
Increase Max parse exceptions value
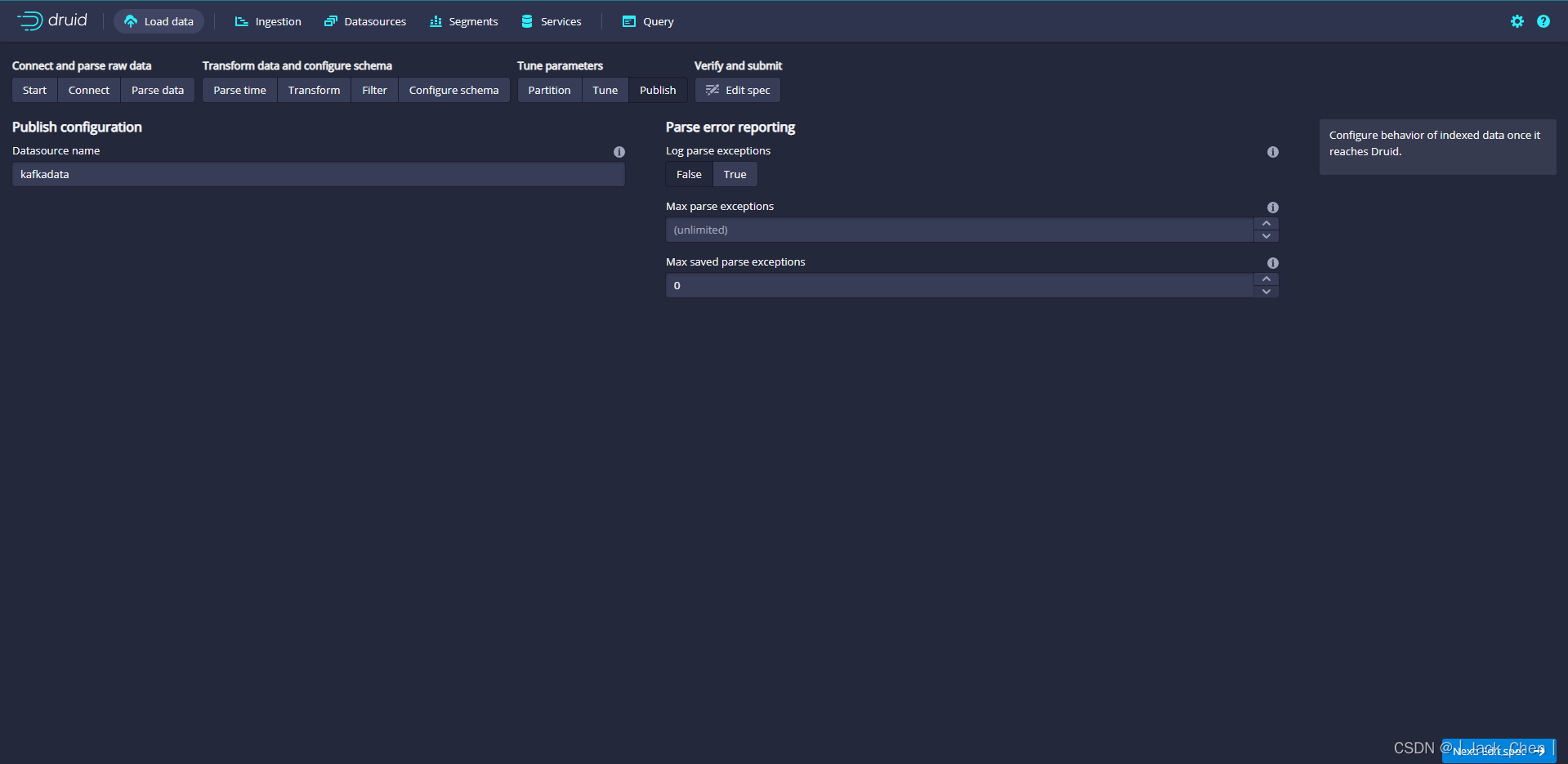pos(1266,223)
